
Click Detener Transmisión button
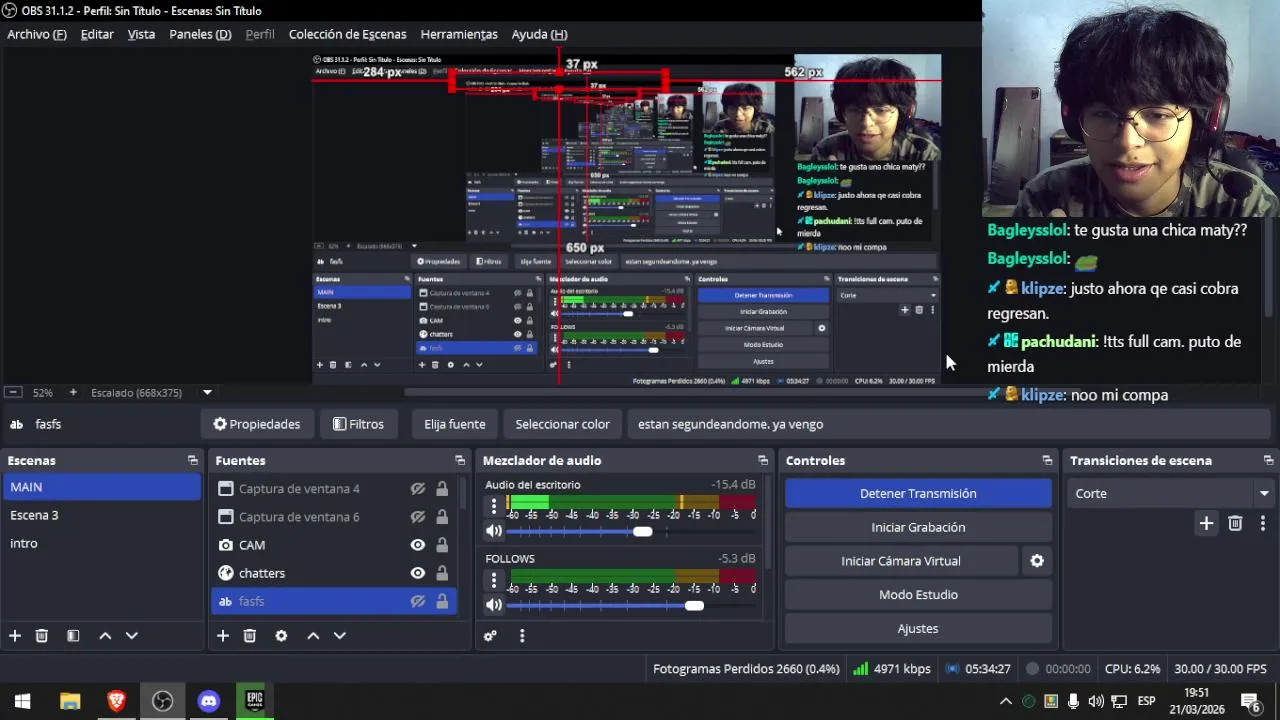918,493
